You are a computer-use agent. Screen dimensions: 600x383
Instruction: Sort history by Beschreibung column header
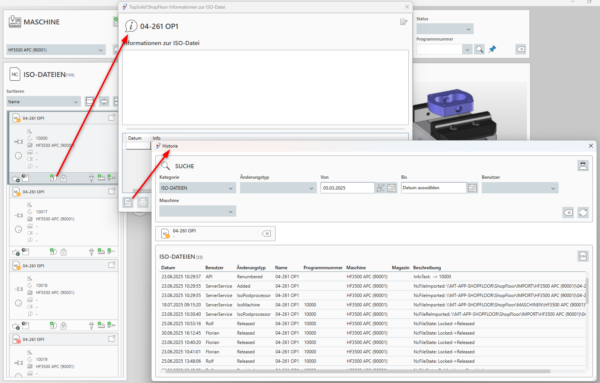coord(427,267)
